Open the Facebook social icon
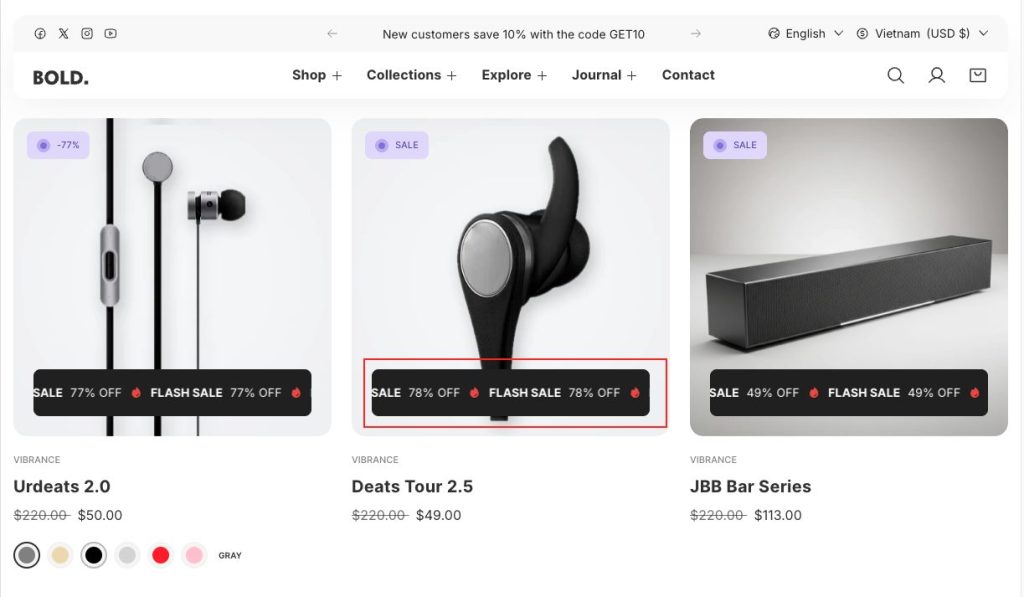 point(40,33)
